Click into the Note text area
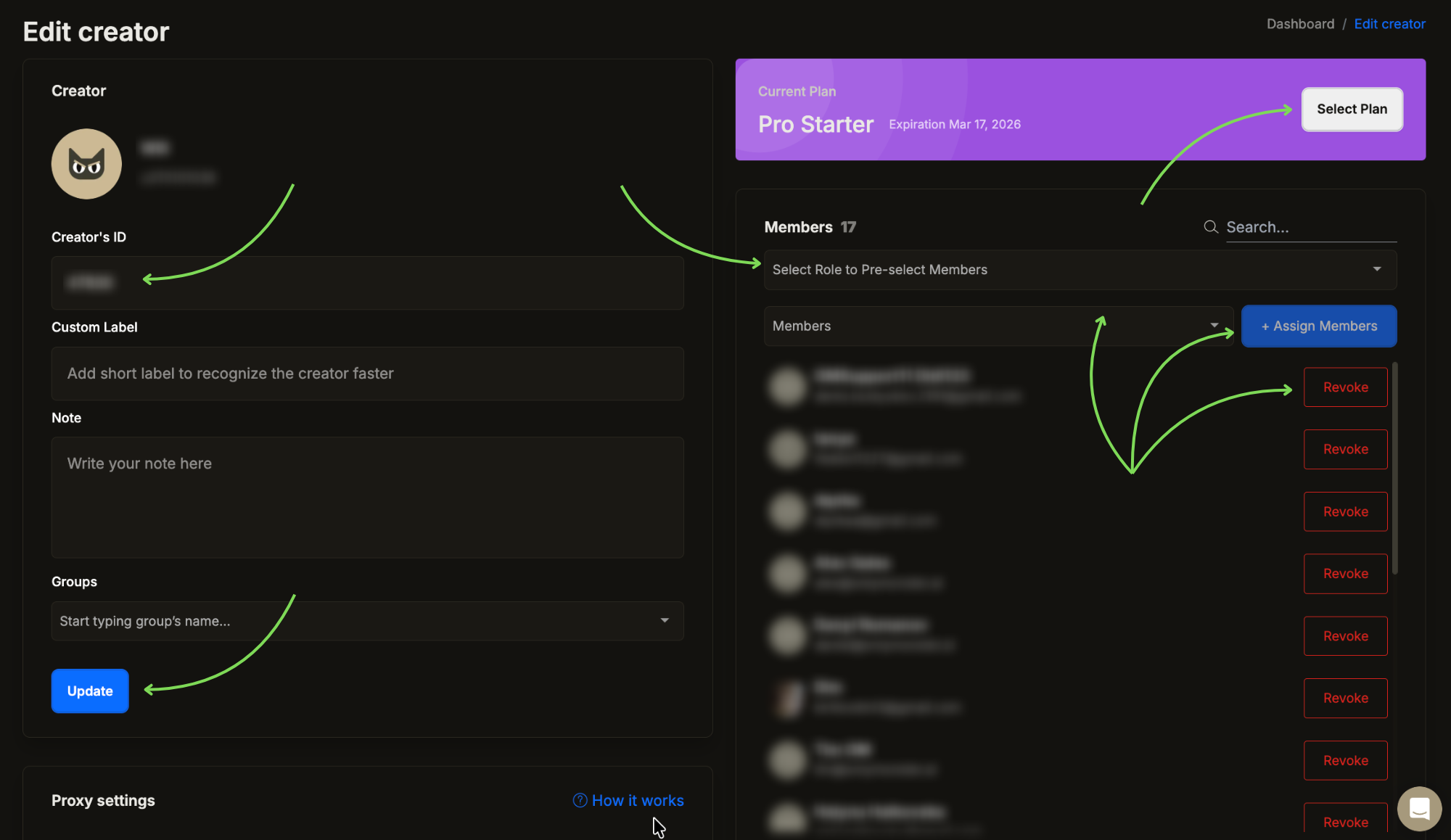The height and width of the screenshot is (840, 1451). click(367, 497)
